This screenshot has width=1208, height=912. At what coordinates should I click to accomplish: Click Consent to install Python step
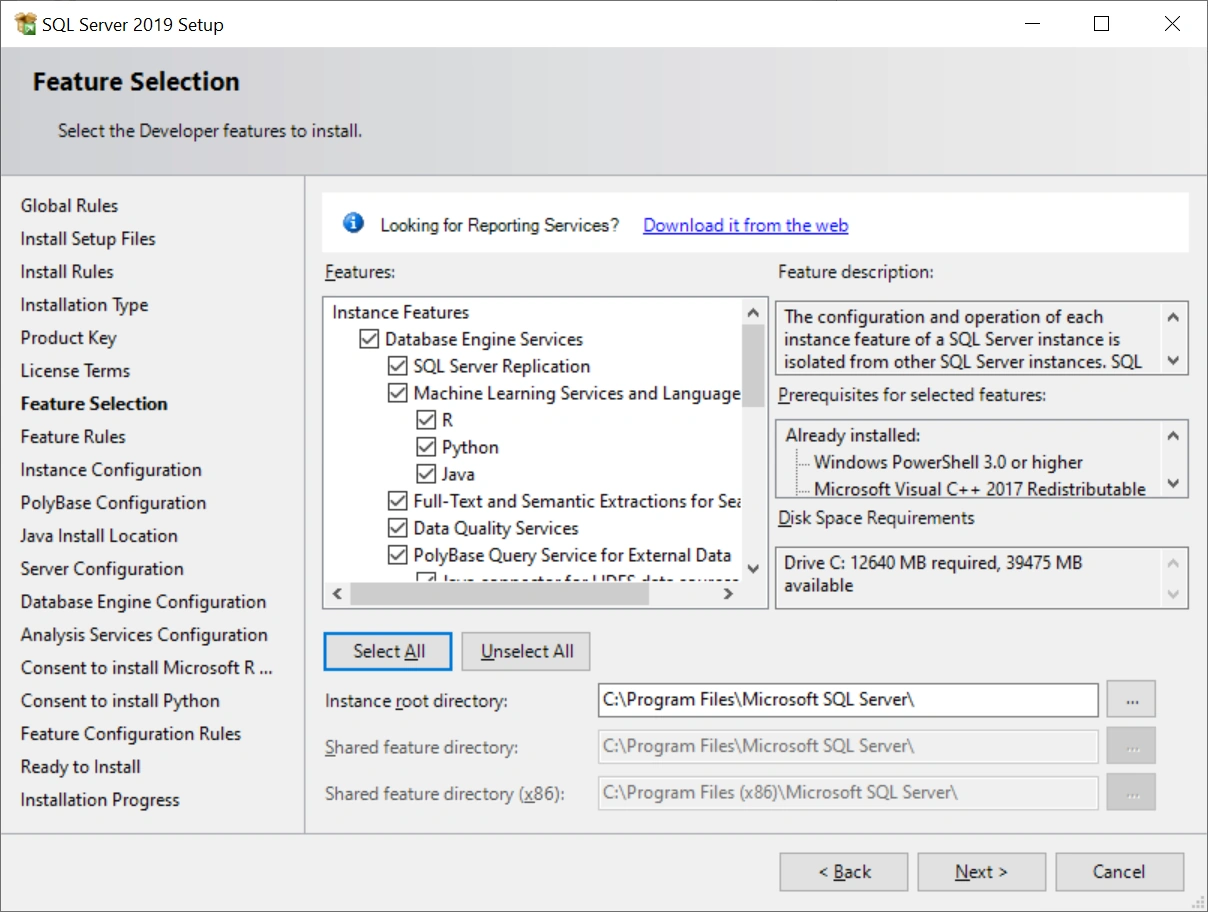click(x=120, y=701)
